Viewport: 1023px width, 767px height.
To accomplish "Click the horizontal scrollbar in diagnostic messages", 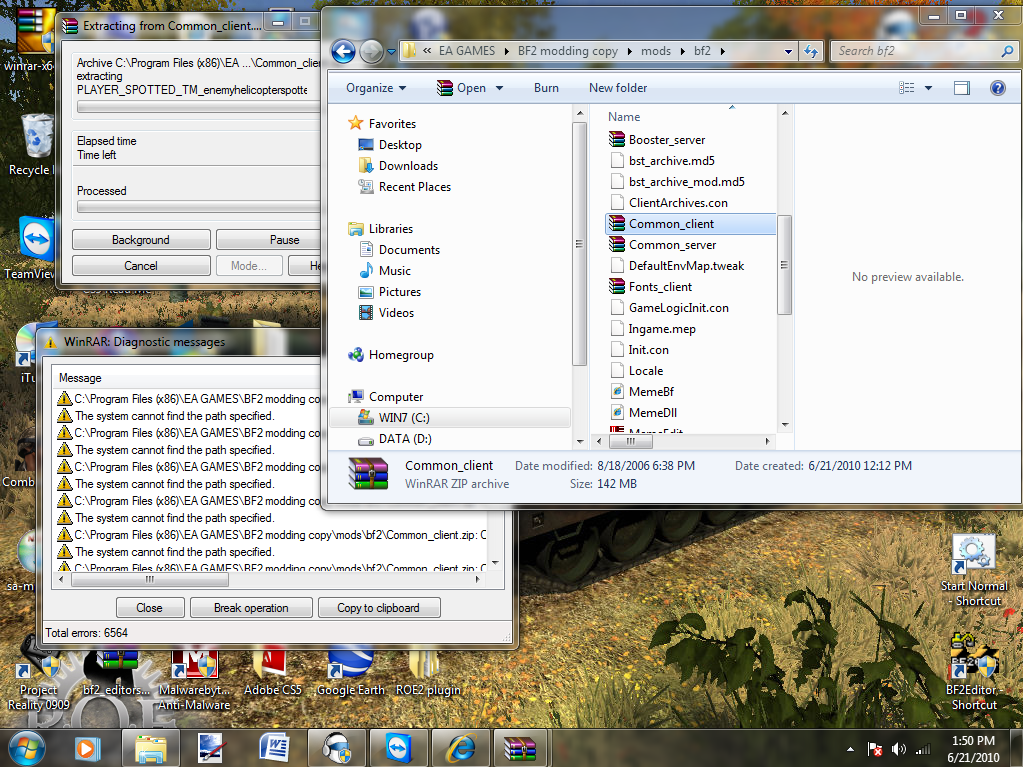I will click(150, 579).
